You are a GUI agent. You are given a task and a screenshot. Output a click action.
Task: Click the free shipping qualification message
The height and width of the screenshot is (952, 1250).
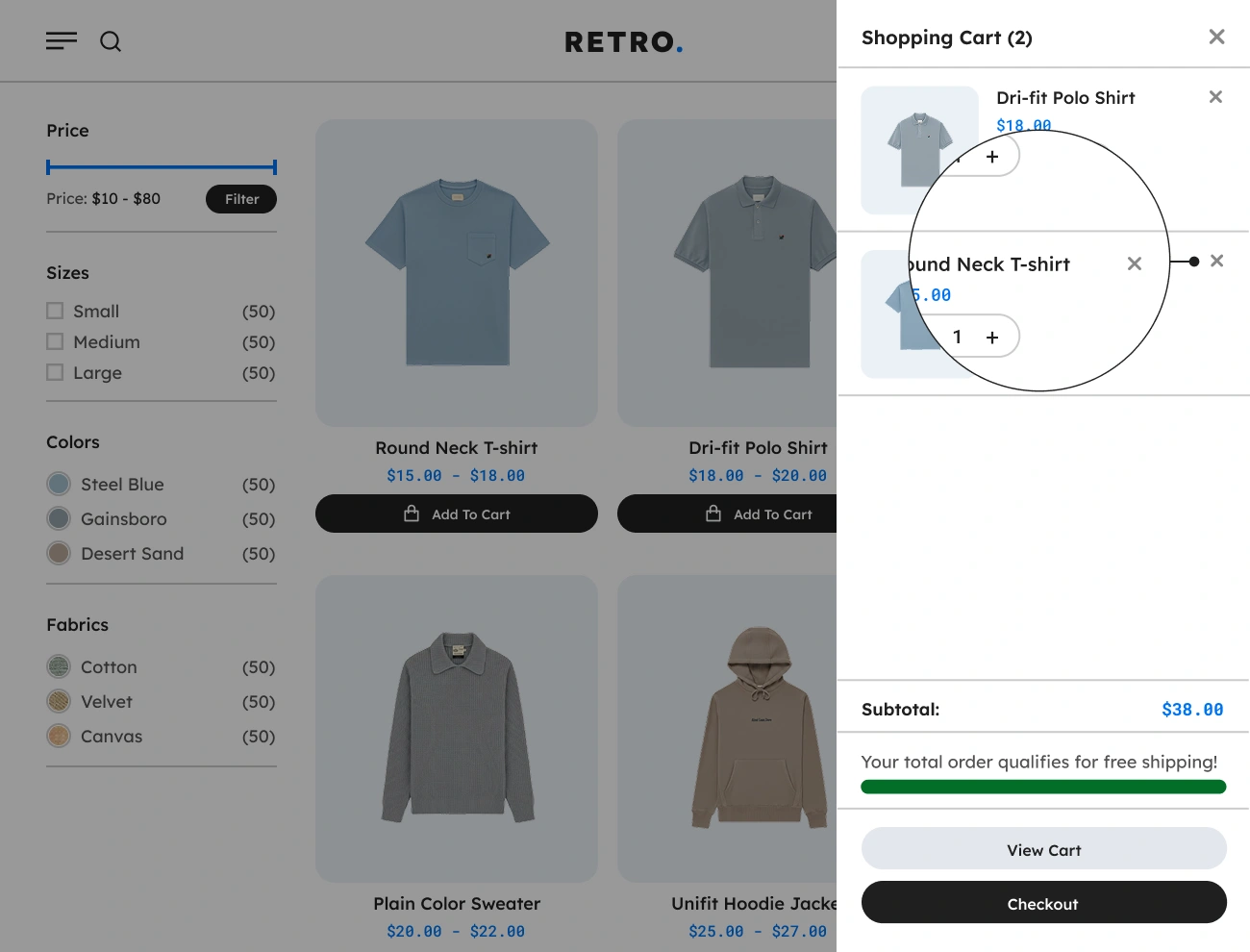(x=1039, y=762)
